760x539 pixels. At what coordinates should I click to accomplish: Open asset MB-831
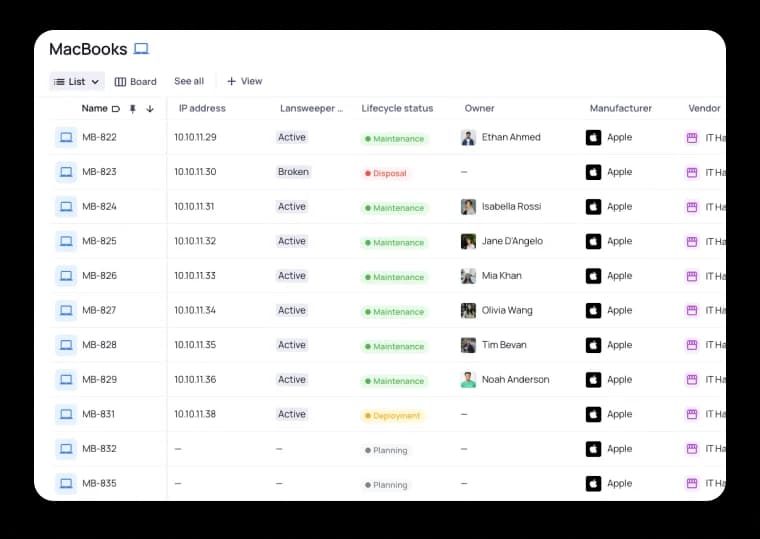98,414
